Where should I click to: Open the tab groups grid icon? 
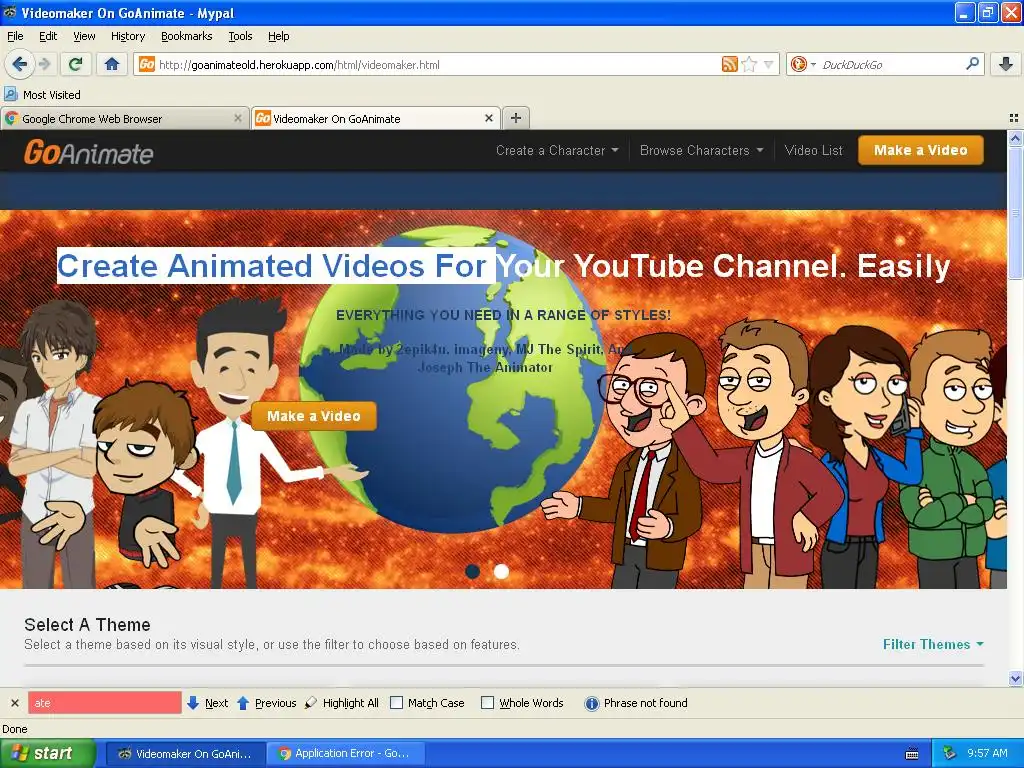(x=1014, y=118)
